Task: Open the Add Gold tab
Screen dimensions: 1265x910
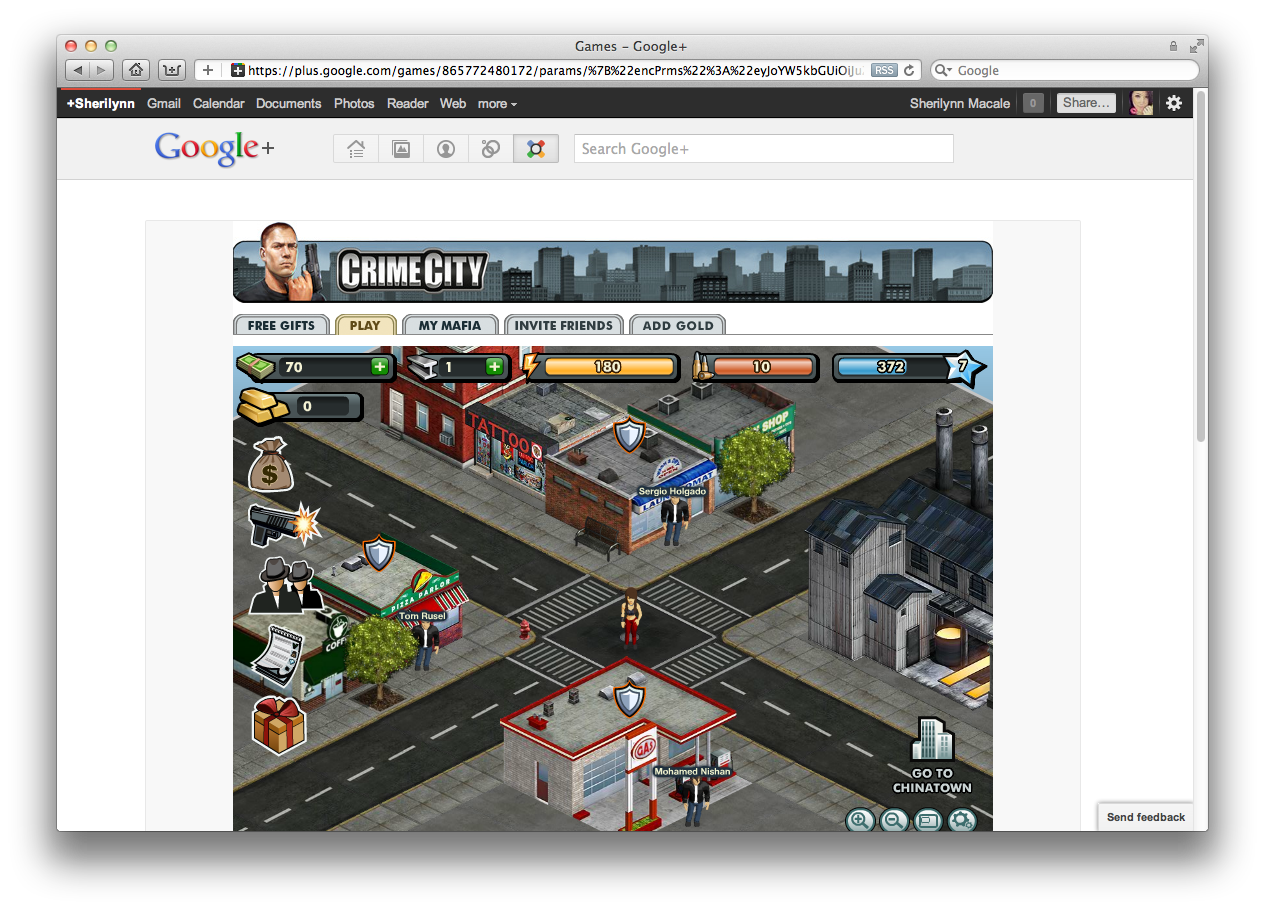Action: 678,325
